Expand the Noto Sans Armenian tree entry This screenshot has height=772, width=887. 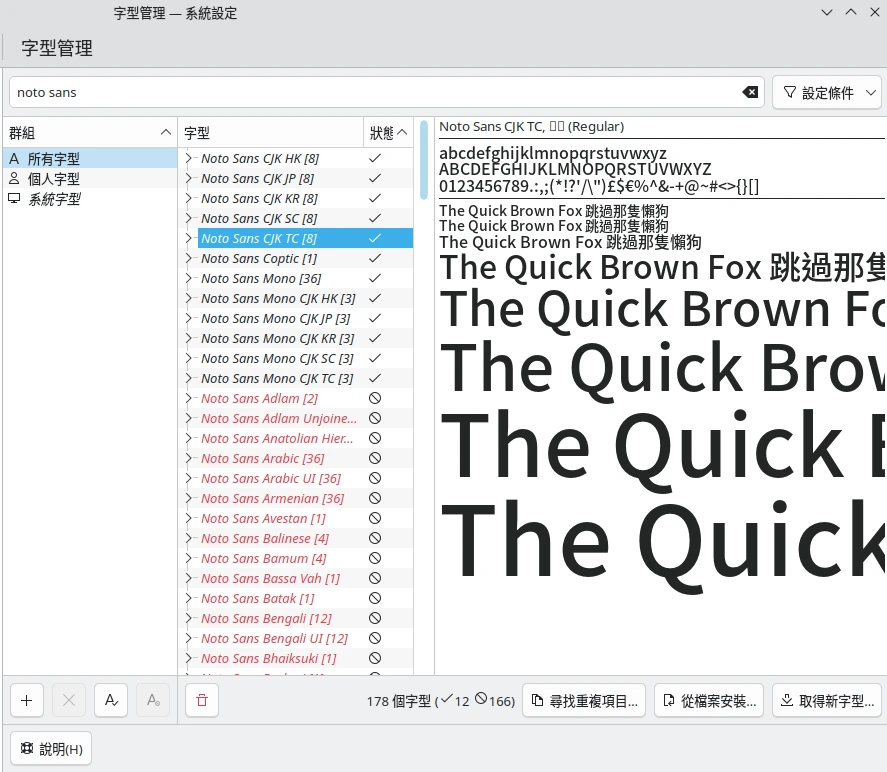pyautogui.click(x=188, y=498)
